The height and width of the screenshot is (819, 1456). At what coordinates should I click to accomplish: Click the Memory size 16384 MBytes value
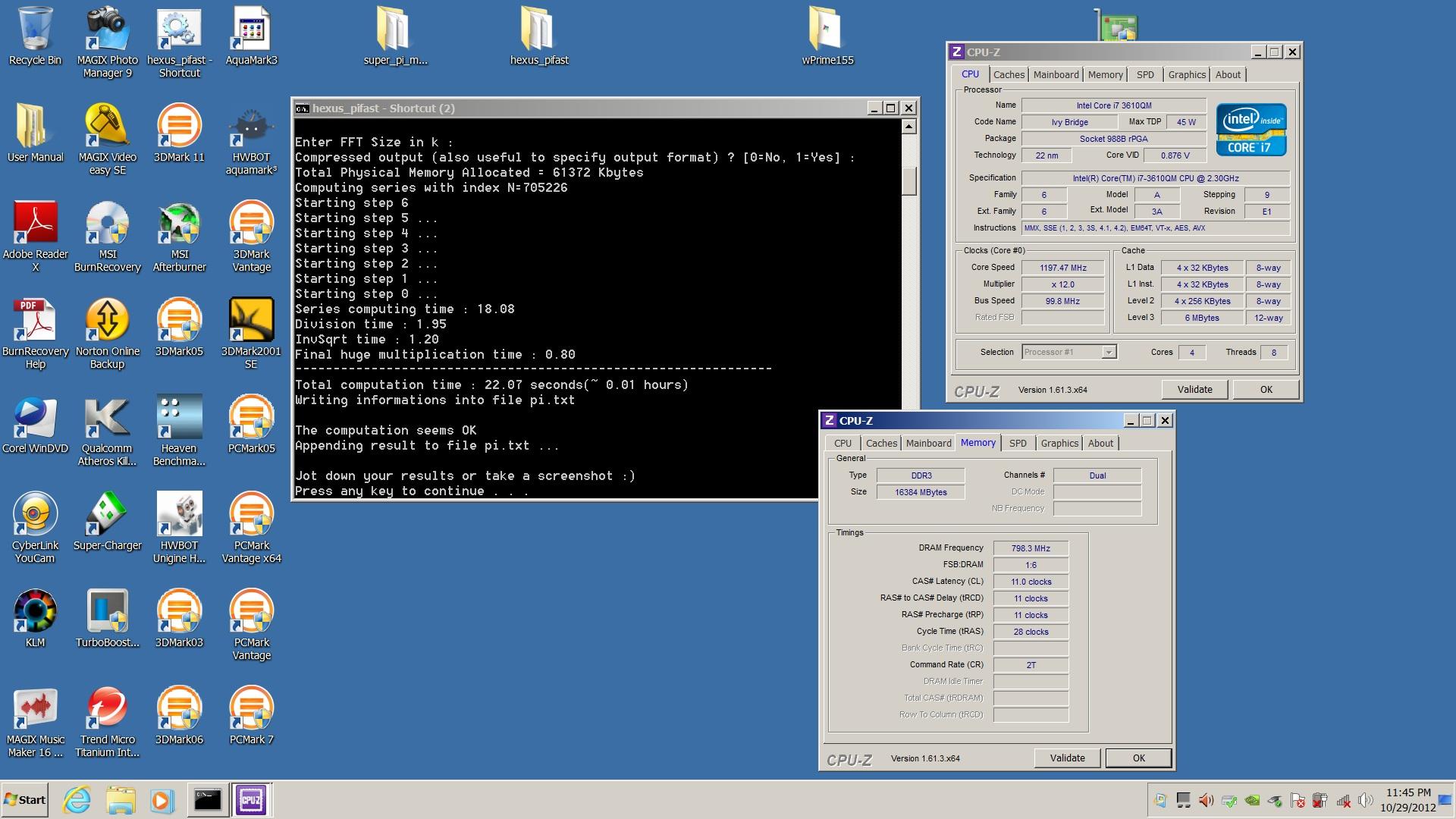pos(921,491)
